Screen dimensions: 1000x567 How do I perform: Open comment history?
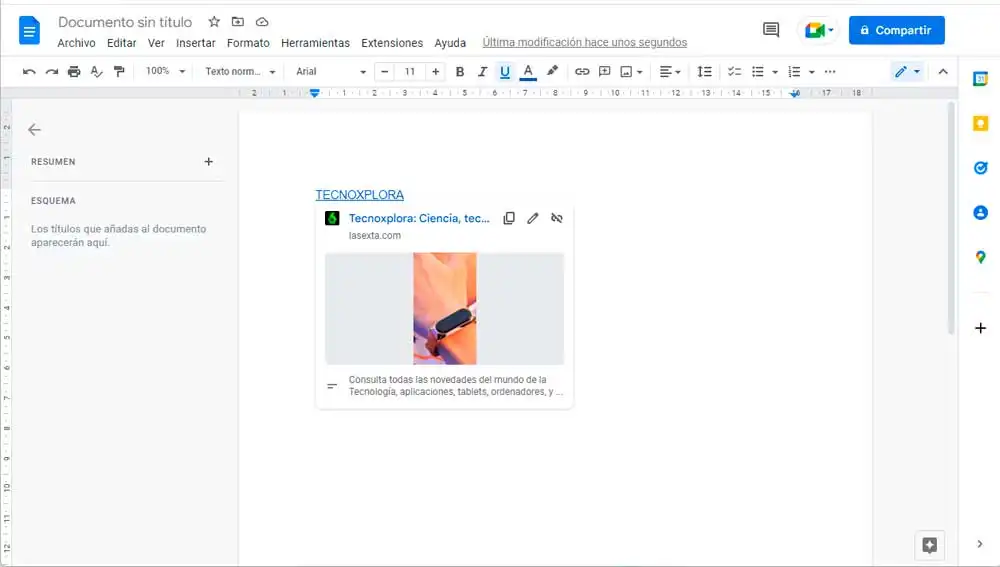[771, 29]
